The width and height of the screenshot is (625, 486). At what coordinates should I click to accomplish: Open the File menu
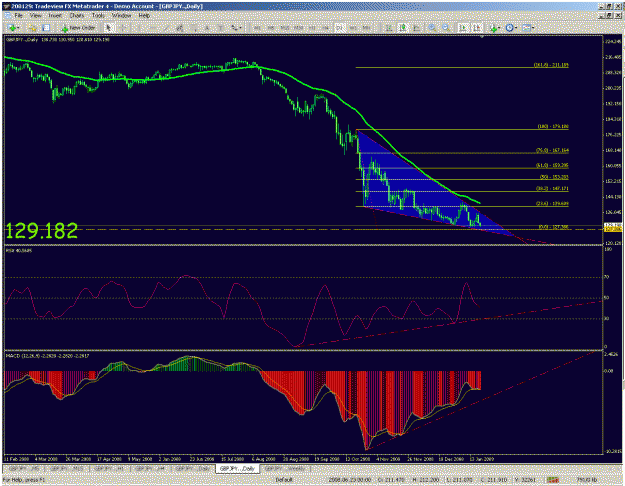(x=18, y=16)
